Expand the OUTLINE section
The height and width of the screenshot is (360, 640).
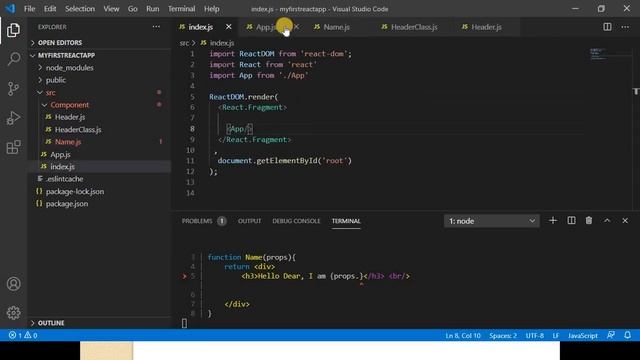point(51,323)
